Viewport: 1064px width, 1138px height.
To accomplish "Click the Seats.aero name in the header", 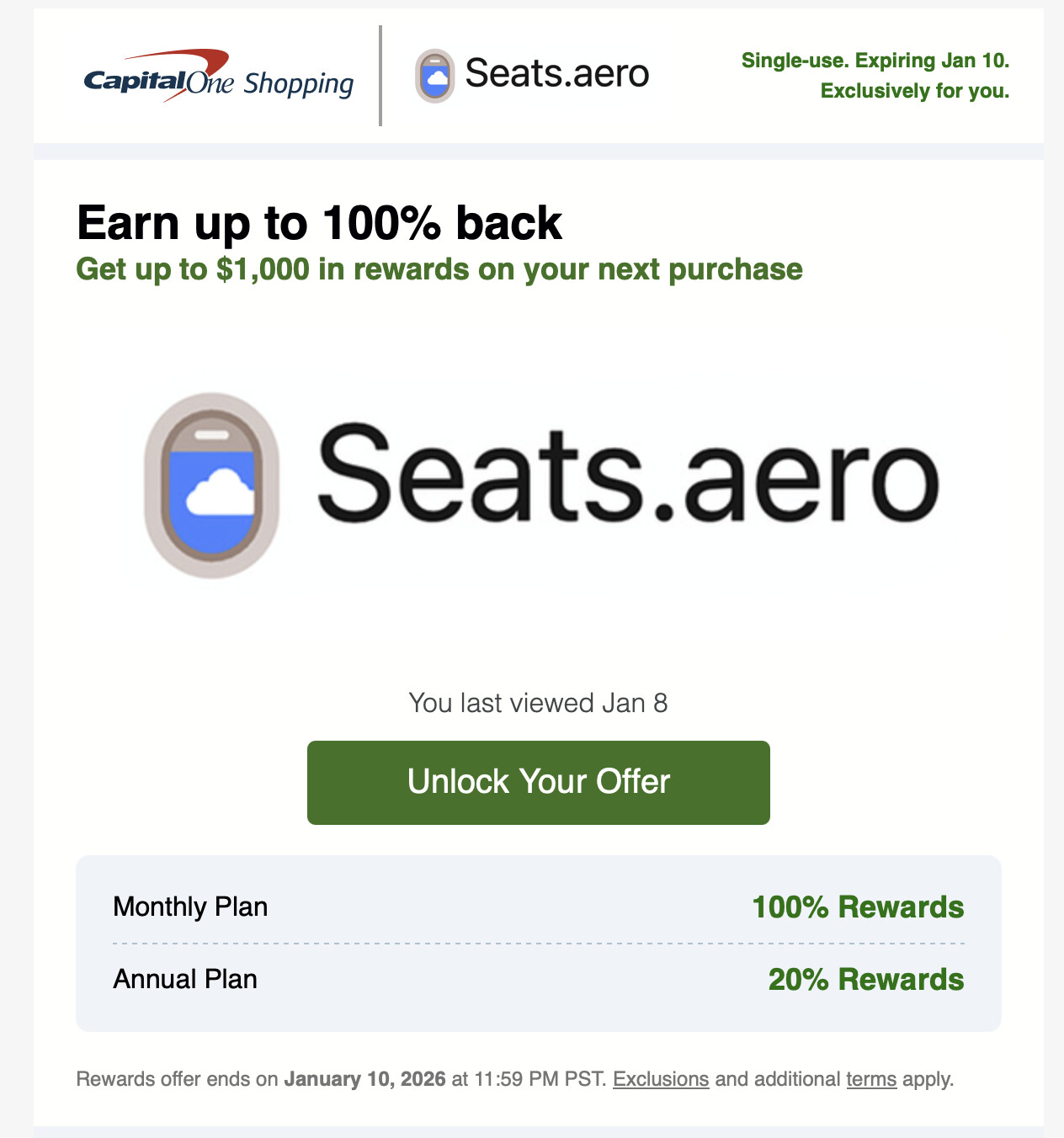I will [556, 74].
